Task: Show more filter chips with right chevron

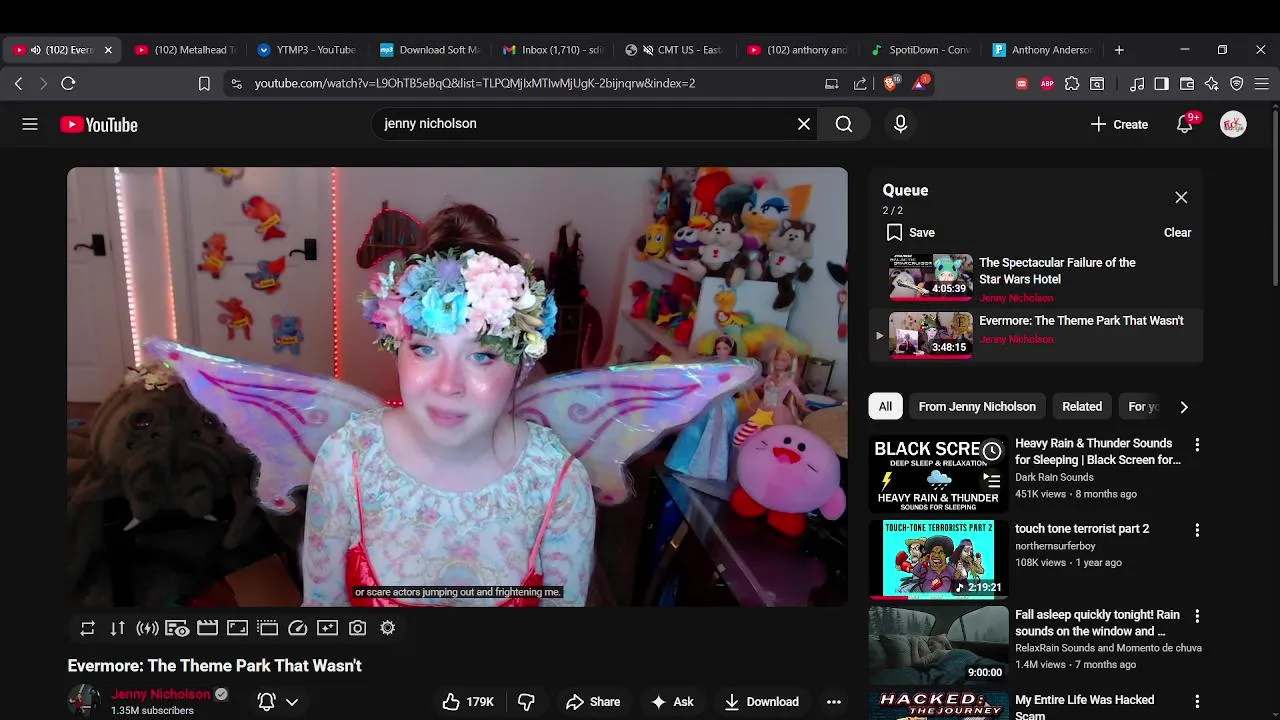Action: [x=1184, y=407]
